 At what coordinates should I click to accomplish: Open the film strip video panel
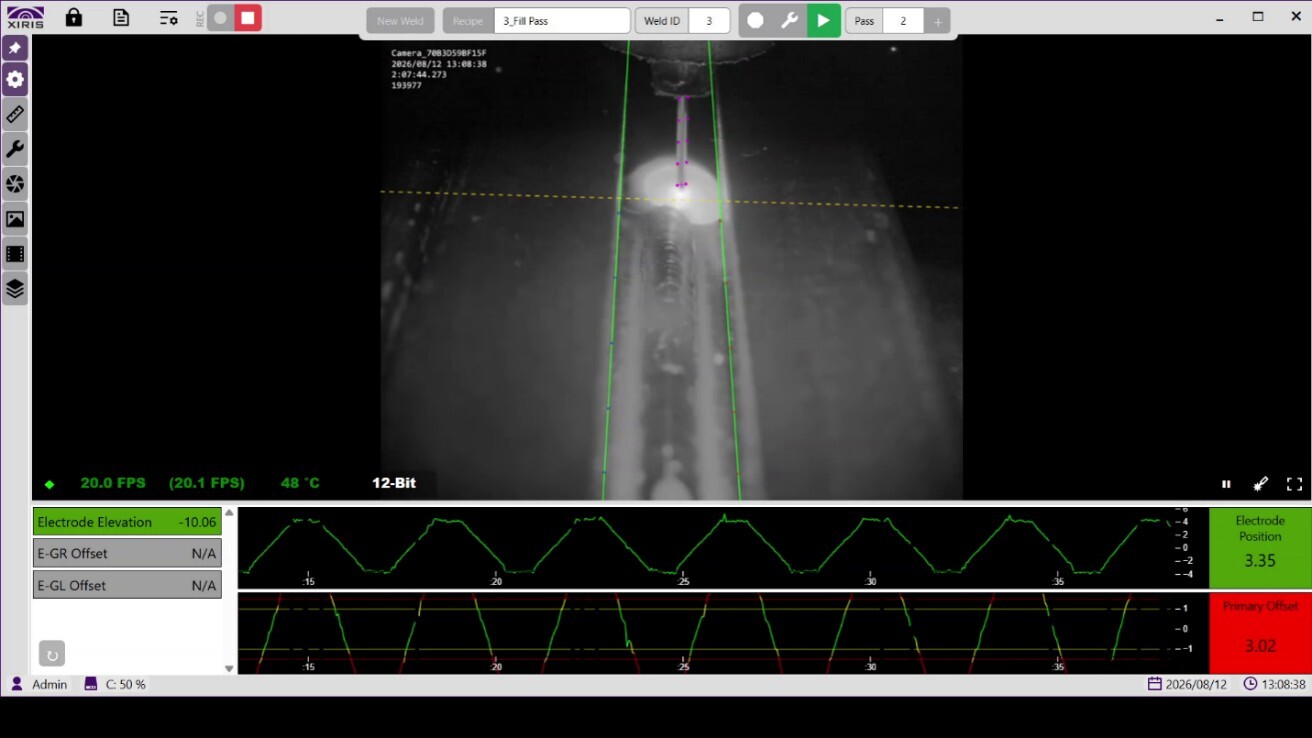[x=15, y=254]
